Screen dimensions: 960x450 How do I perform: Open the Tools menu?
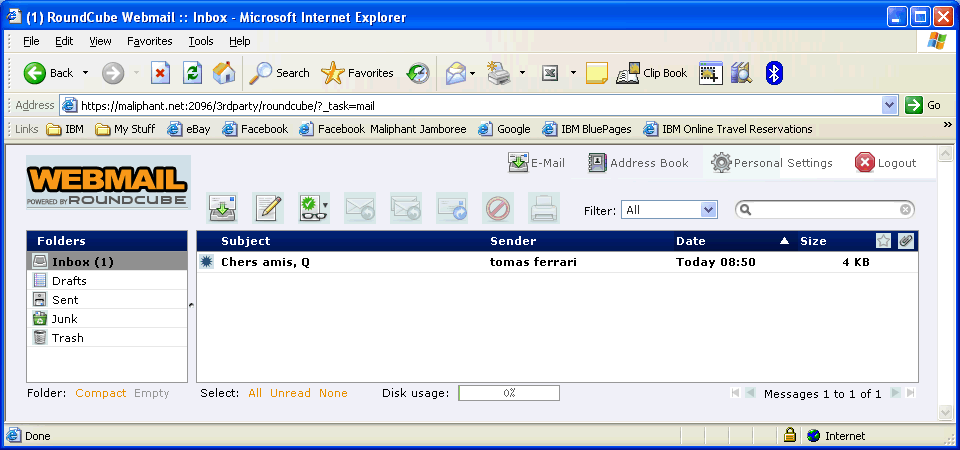[201, 41]
